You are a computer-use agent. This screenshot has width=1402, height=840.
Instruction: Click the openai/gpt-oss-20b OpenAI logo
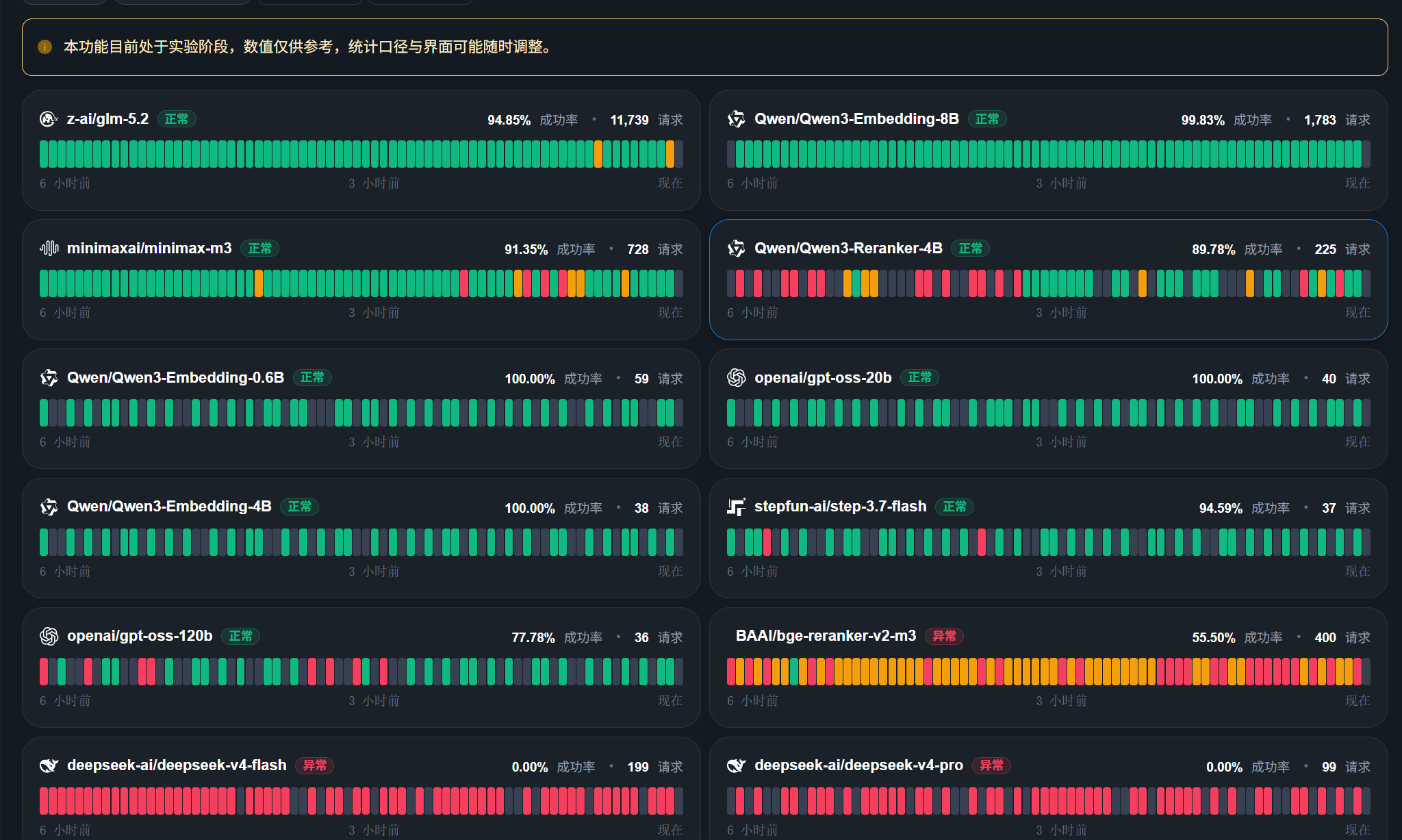(736, 378)
